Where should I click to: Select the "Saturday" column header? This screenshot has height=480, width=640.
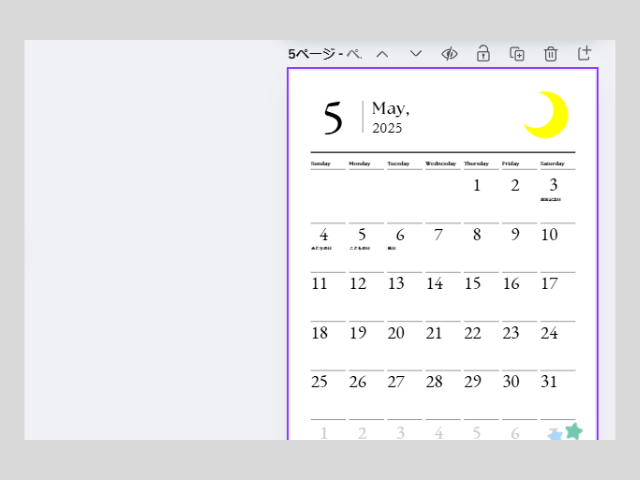tap(552, 163)
